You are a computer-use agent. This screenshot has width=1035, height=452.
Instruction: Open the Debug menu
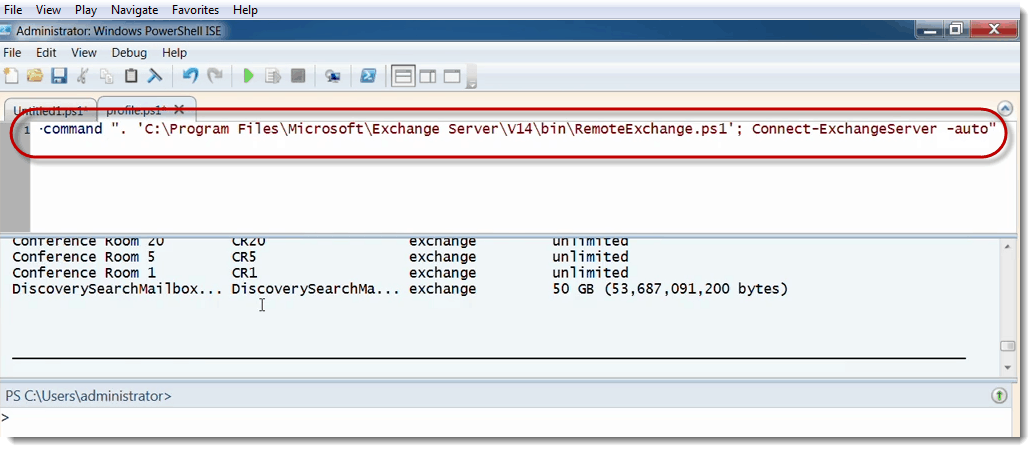click(129, 53)
